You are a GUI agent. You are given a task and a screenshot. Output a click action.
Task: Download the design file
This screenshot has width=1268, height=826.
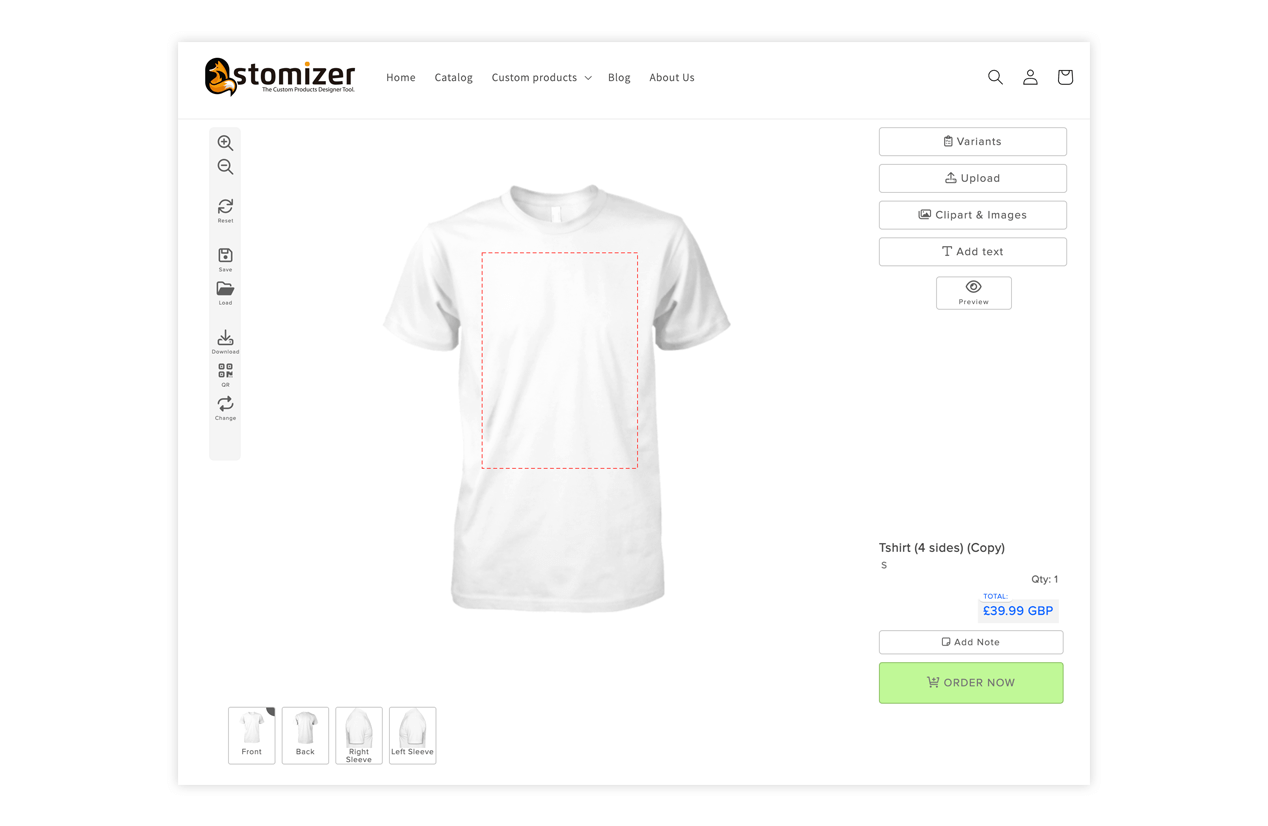point(225,342)
